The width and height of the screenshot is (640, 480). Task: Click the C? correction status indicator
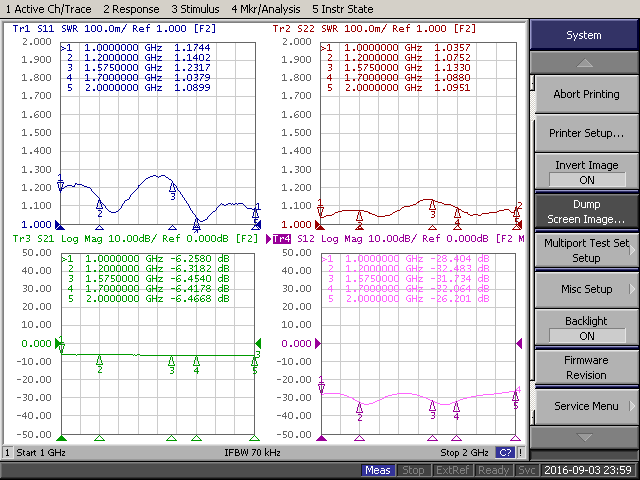coord(505,453)
